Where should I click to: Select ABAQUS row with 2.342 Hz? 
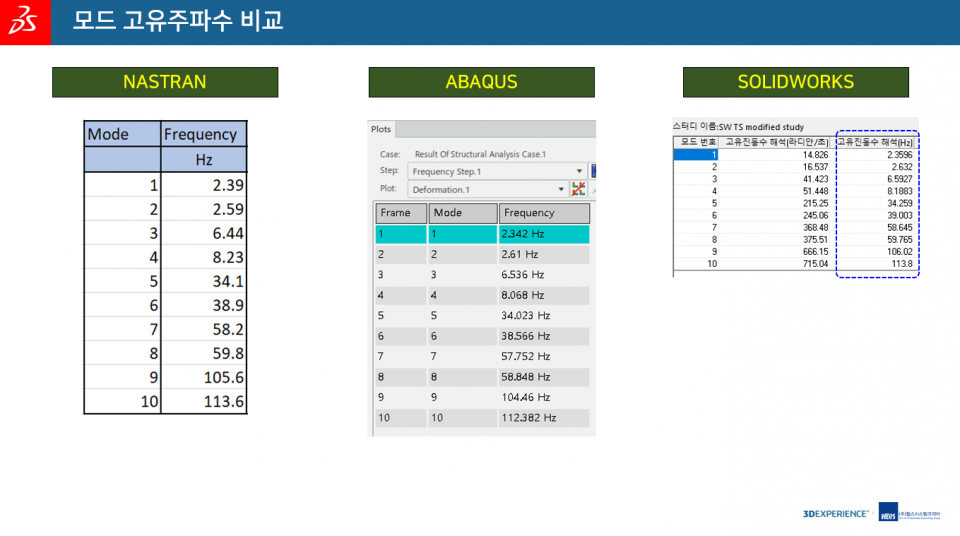coord(482,234)
